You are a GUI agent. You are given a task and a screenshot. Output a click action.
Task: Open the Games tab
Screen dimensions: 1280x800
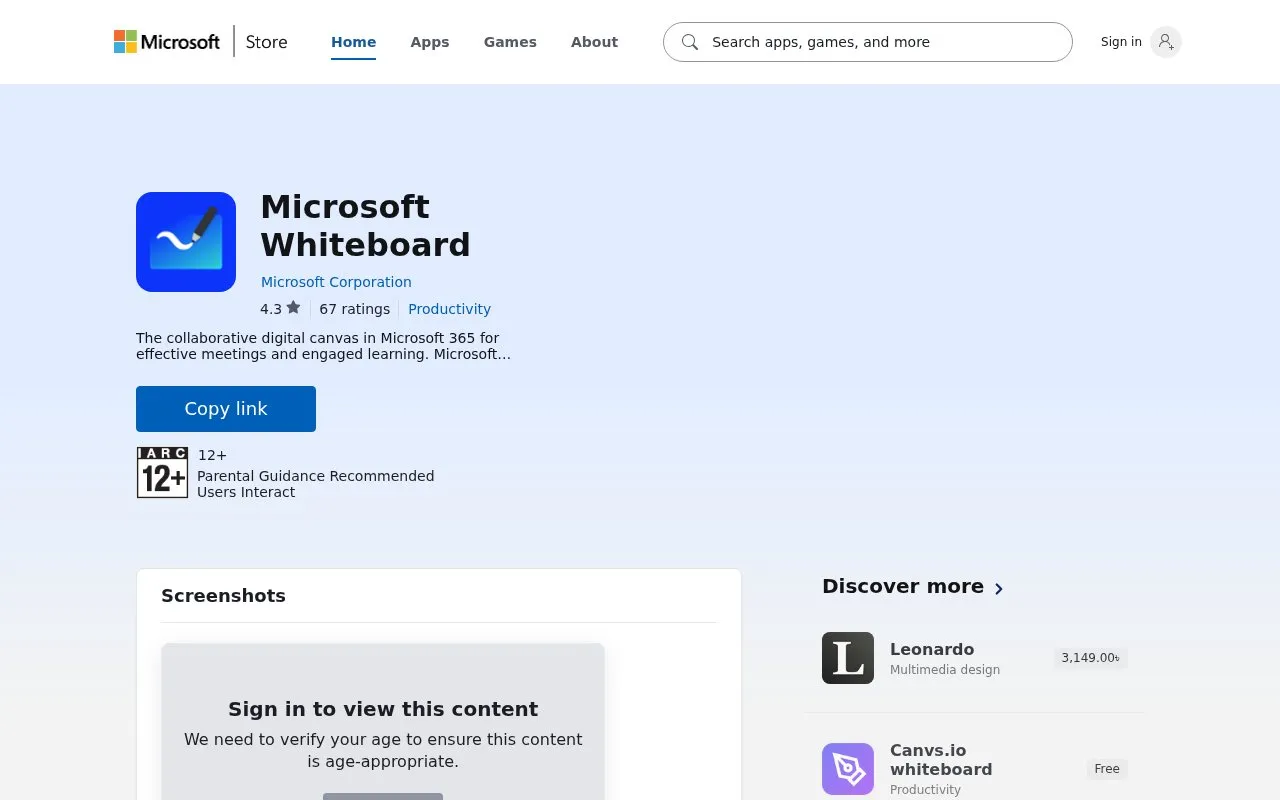pos(510,42)
